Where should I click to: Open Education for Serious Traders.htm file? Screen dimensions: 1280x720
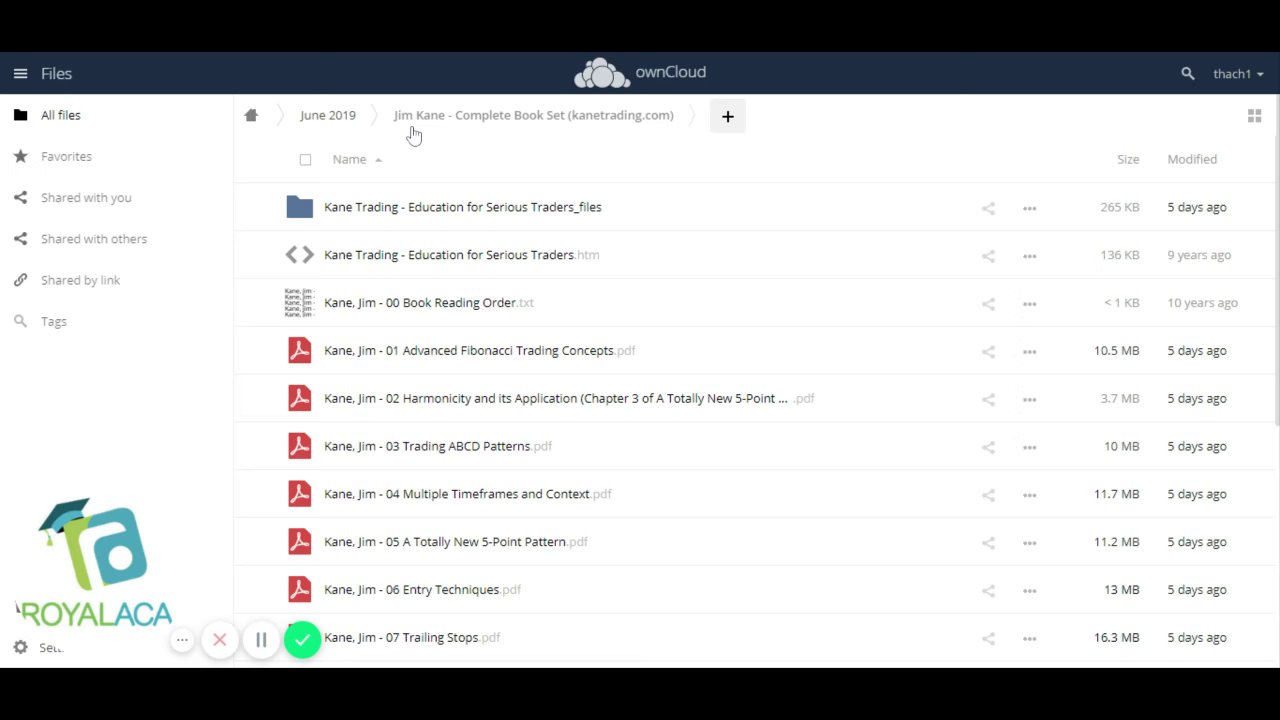(462, 255)
